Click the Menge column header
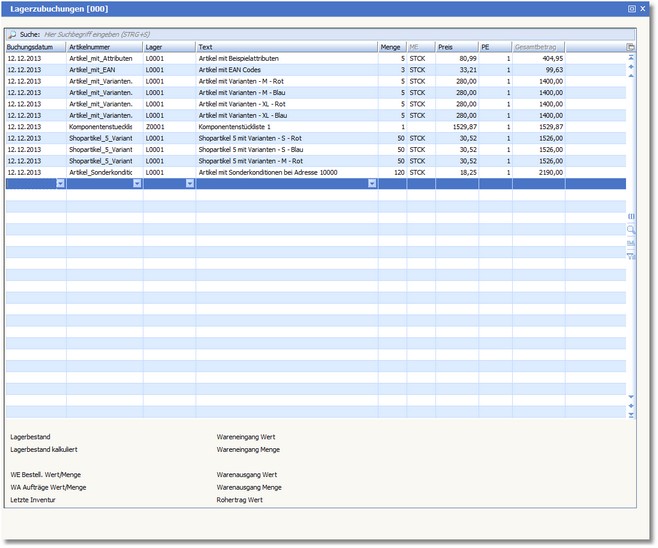The width and height of the screenshot is (658, 548). (x=391, y=47)
